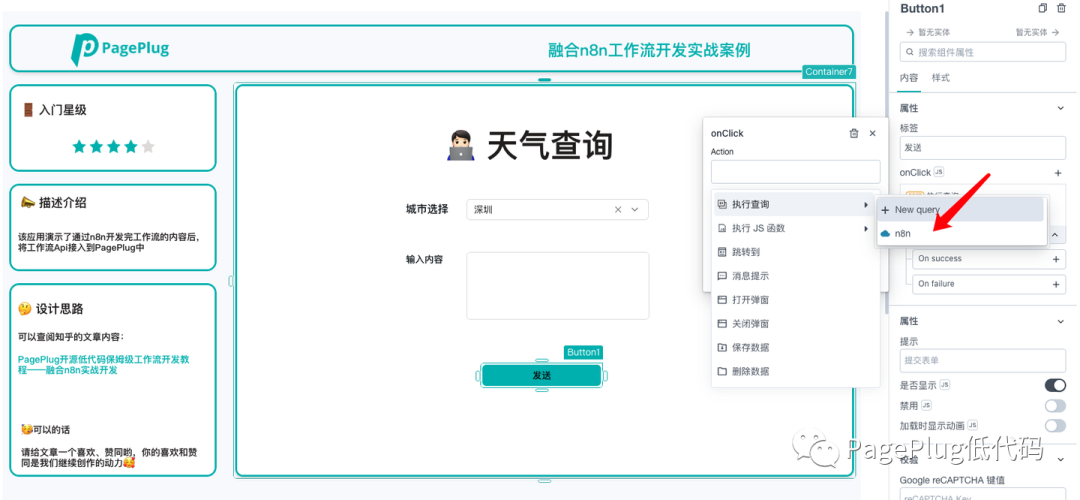
Task: Collapse the 校验 section
Action: pyautogui.click(x=1061, y=459)
